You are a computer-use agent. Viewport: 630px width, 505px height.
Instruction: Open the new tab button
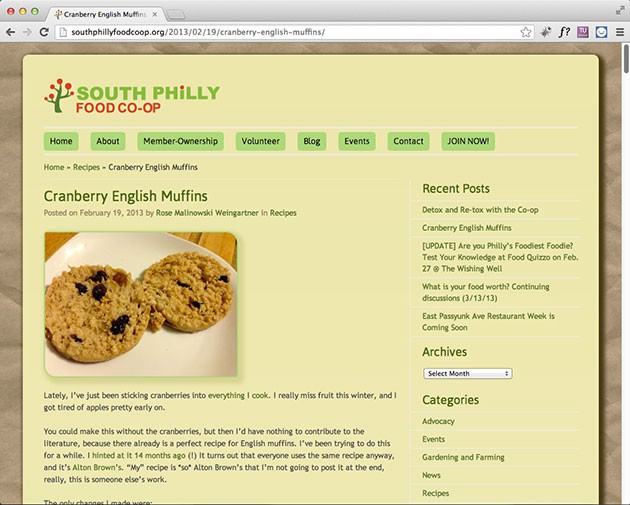(175, 15)
